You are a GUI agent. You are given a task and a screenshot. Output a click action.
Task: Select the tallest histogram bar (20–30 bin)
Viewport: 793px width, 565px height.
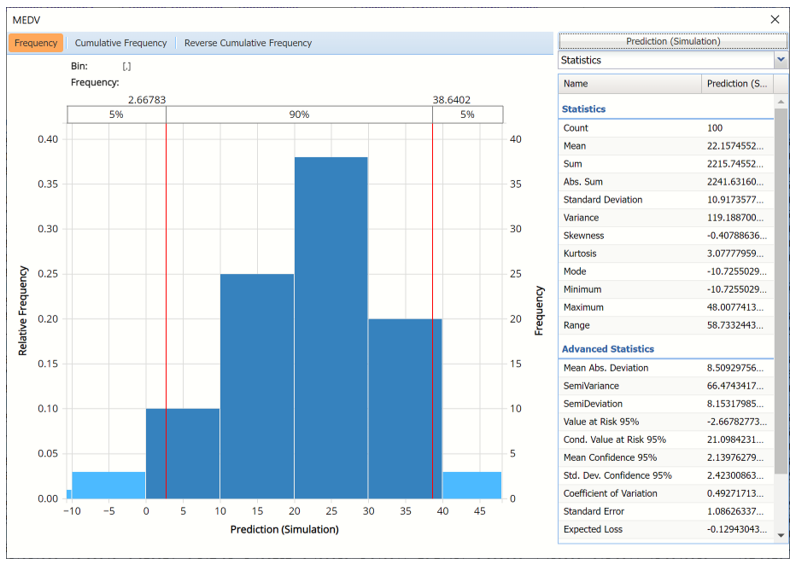tap(331, 327)
